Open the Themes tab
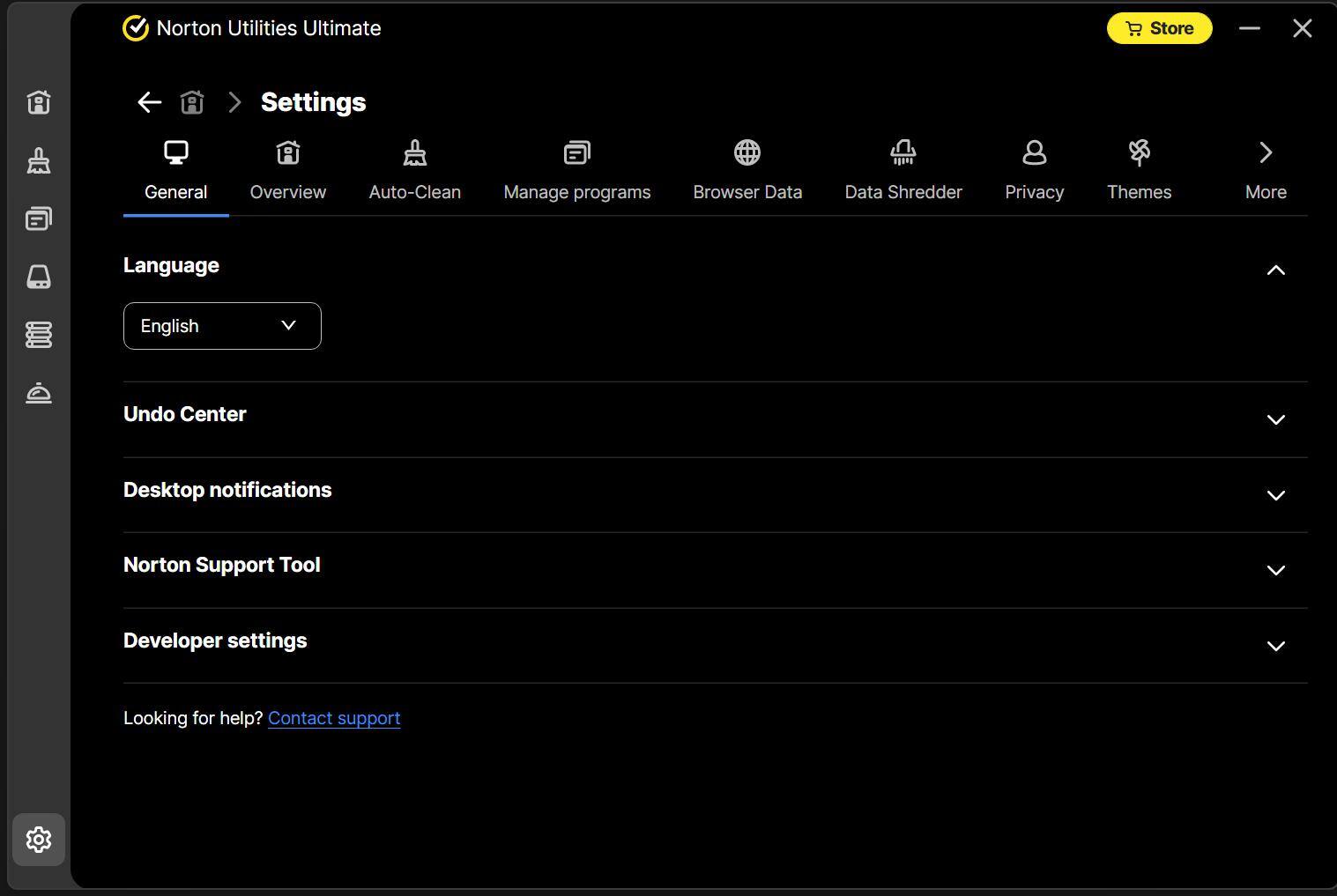The image size is (1337, 896). click(x=1139, y=171)
